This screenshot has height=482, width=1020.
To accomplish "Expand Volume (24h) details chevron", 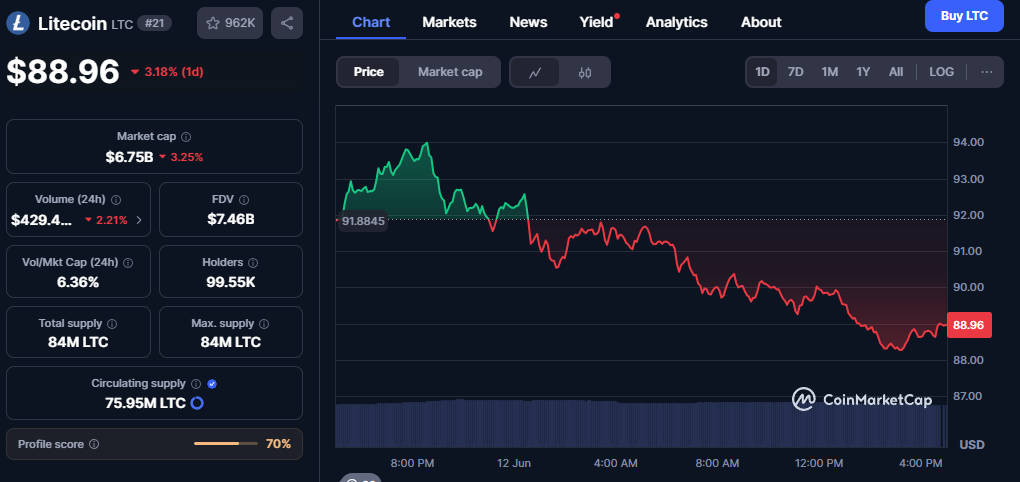I will [139, 220].
